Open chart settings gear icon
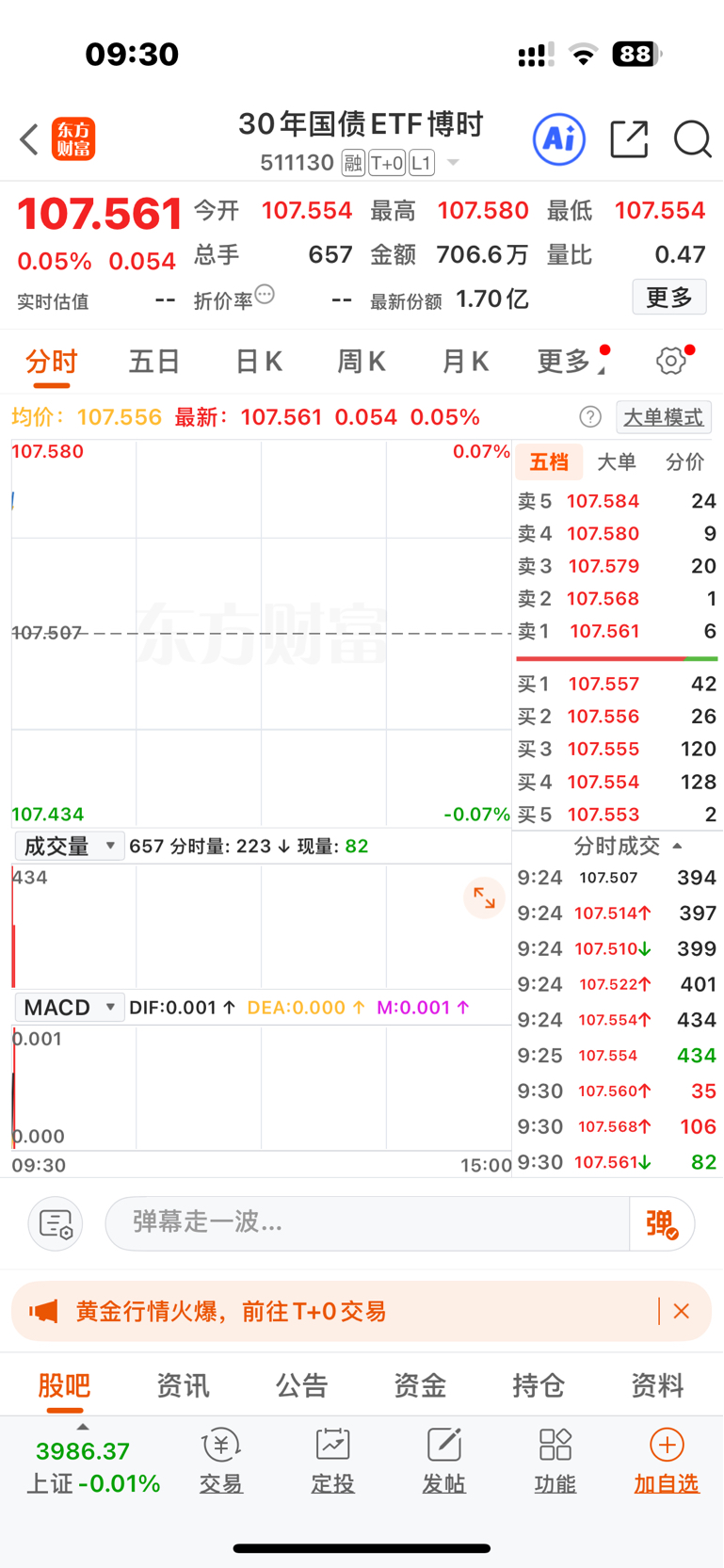724x1568 pixels. coord(671,360)
